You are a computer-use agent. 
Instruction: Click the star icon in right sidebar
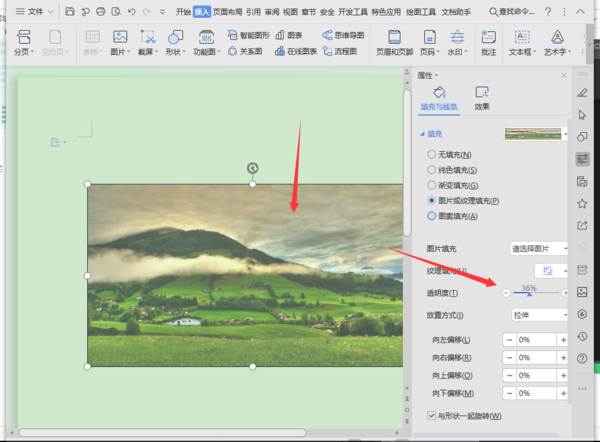pyautogui.click(x=582, y=204)
